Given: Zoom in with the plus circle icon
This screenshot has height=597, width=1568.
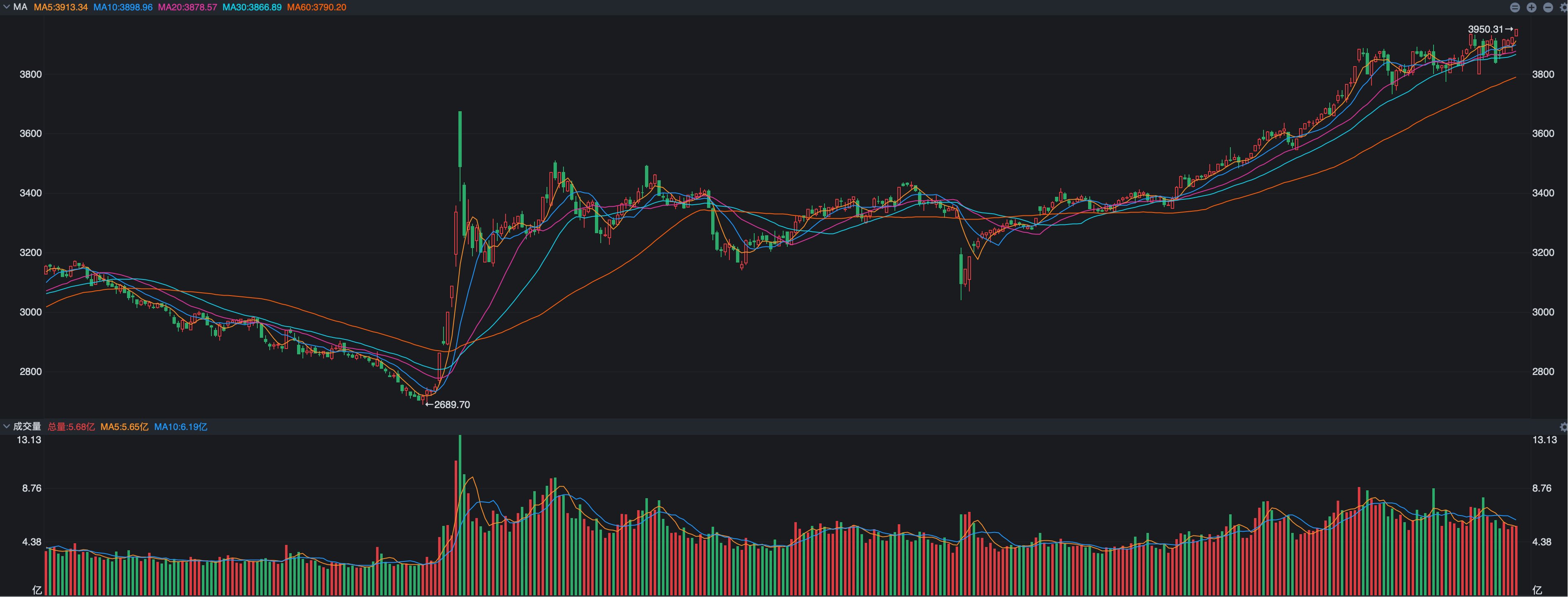Looking at the screenshot, I should pyautogui.click(x=1532, y=7).
